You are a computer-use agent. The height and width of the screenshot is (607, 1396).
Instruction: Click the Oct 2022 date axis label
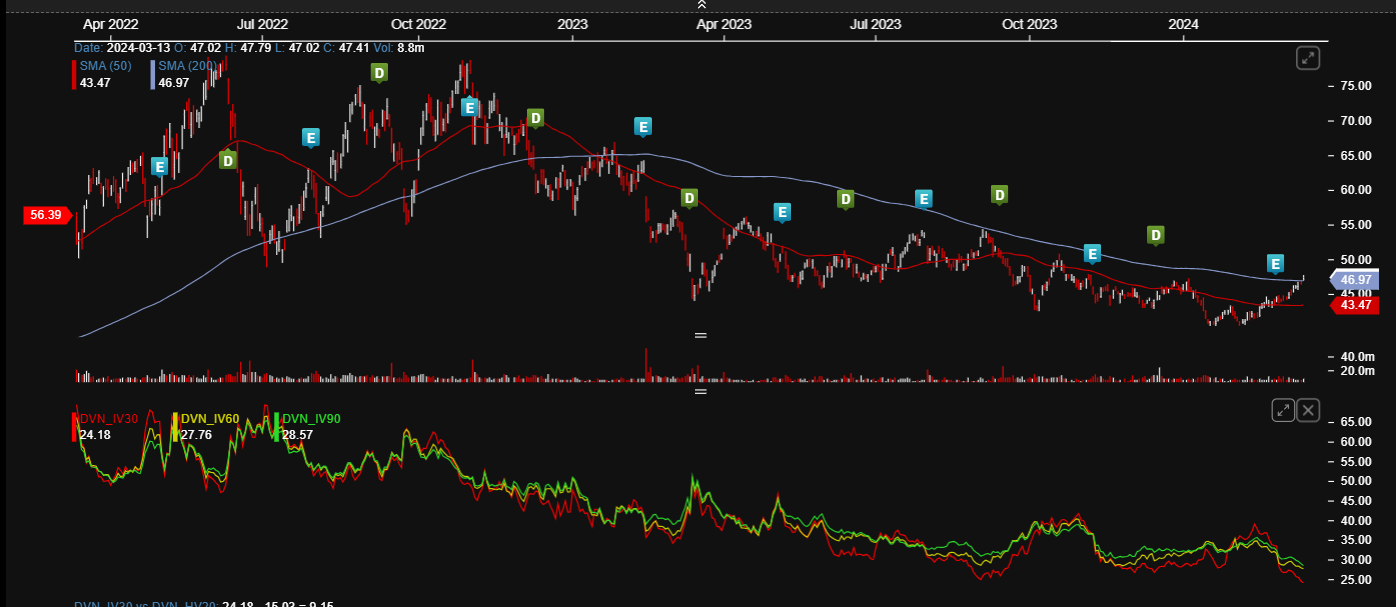(418, 23)
